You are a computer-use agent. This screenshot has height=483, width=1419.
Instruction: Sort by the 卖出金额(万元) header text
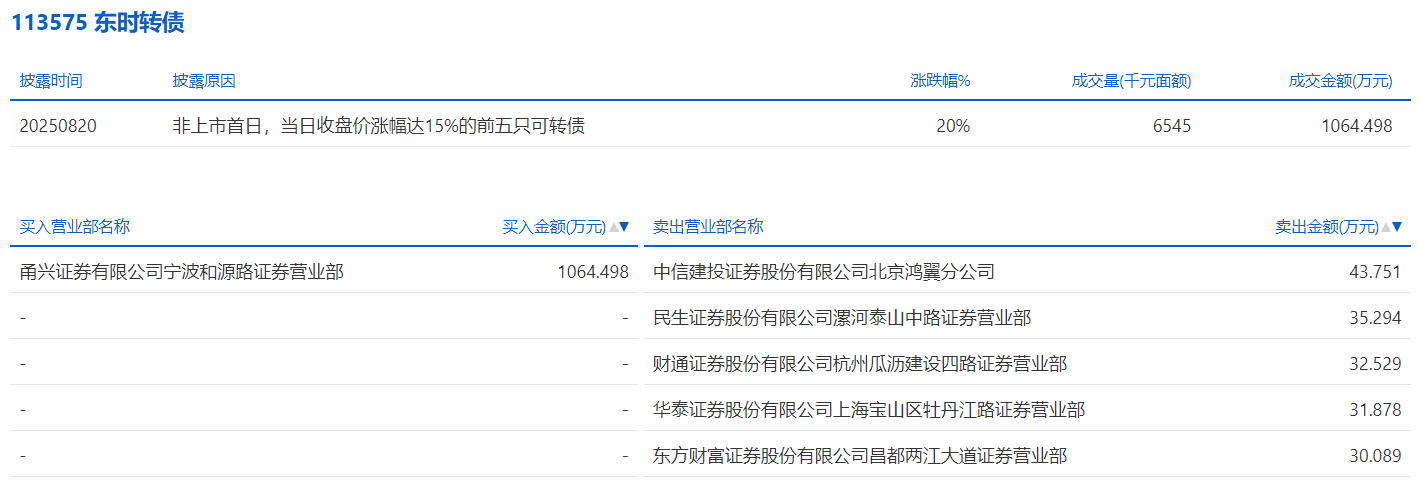tap(1326, 227)
